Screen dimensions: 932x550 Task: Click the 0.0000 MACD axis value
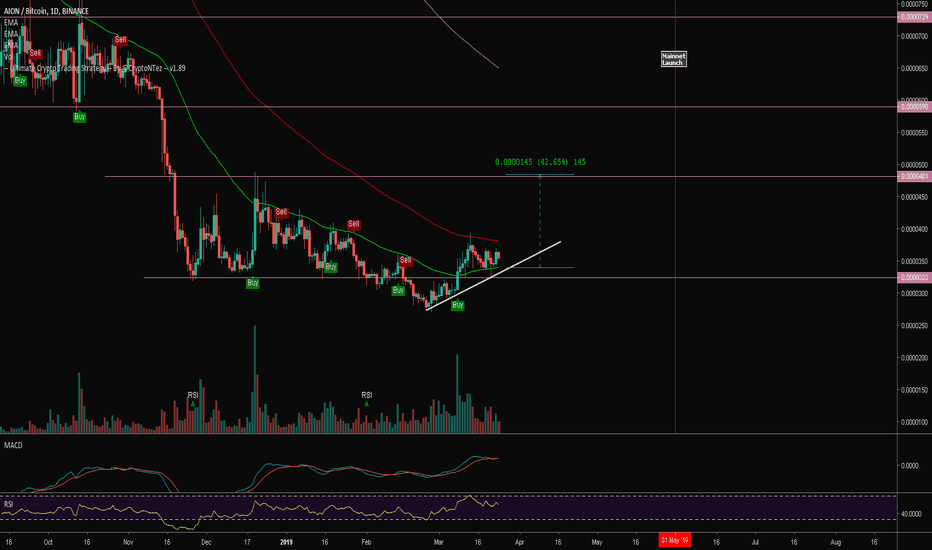[x=909, y=466]
